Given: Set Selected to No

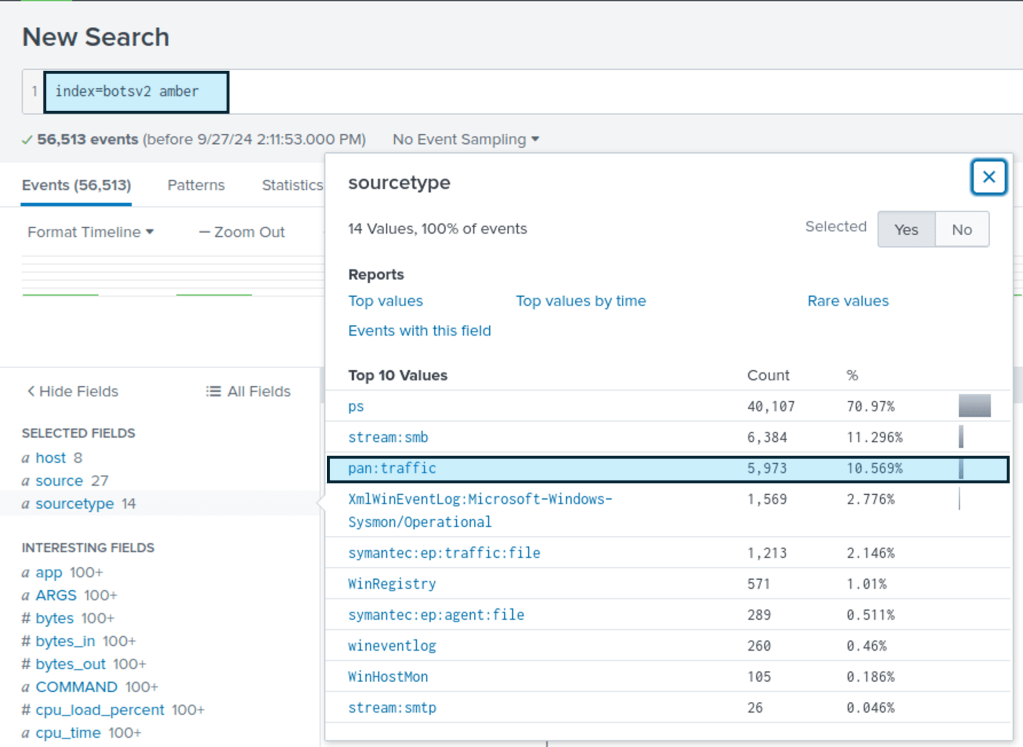Looking at the screenshot, I should click(x=961, y=229).
